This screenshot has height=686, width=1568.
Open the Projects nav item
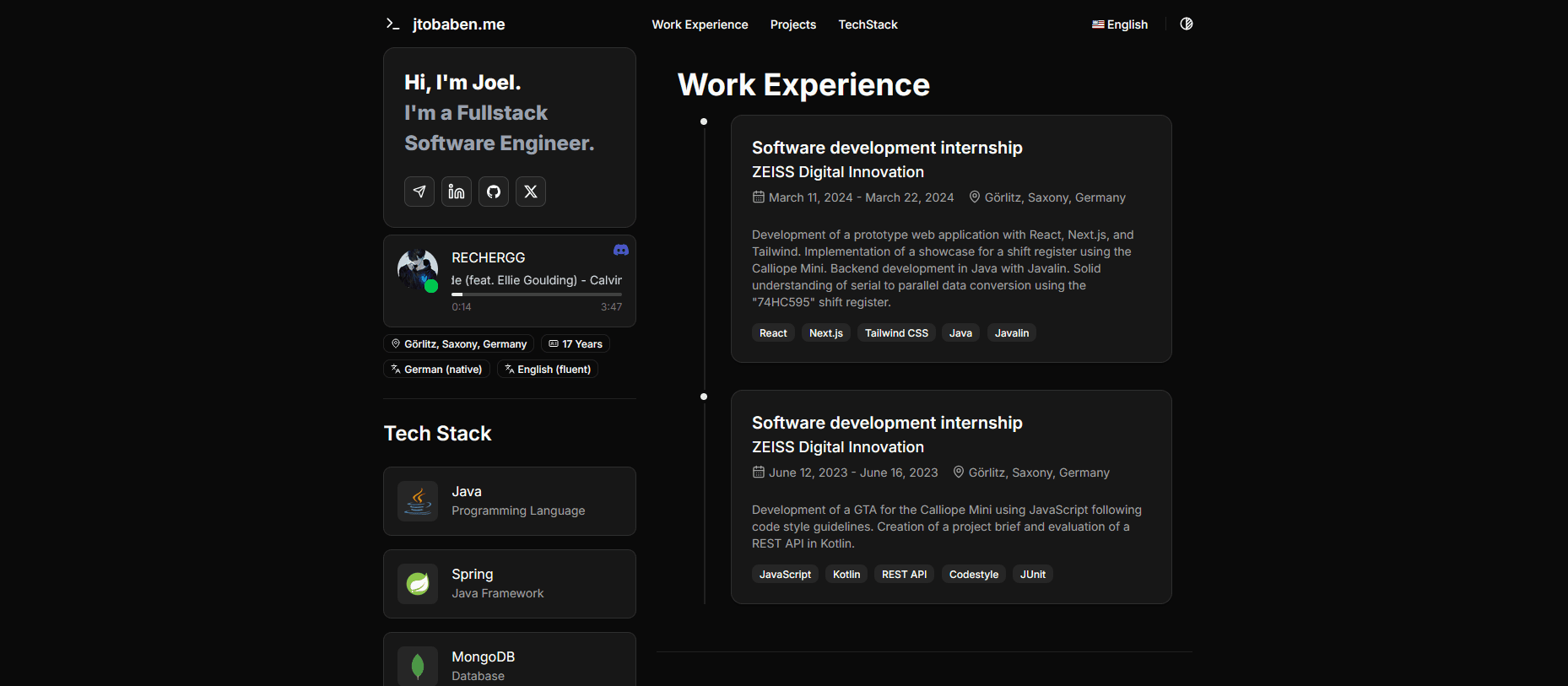pos(792,24)
